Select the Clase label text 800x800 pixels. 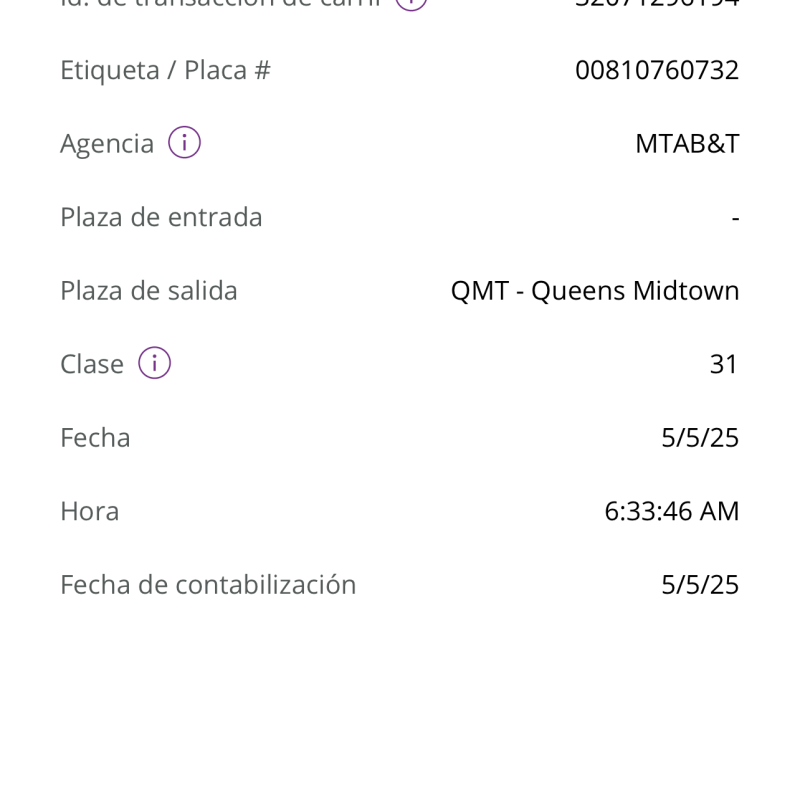(92, 364)
